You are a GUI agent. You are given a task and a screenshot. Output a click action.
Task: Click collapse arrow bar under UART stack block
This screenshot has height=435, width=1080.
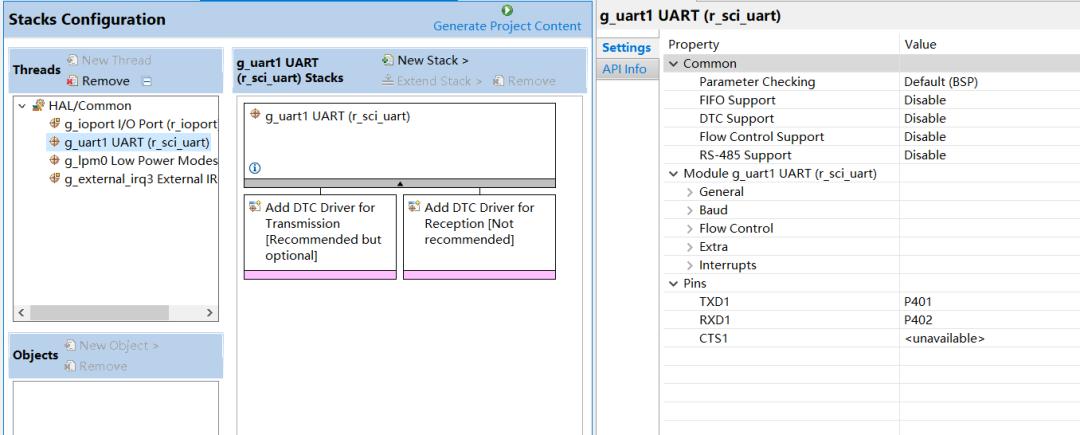pyautogui.click(x=399, y=183)
